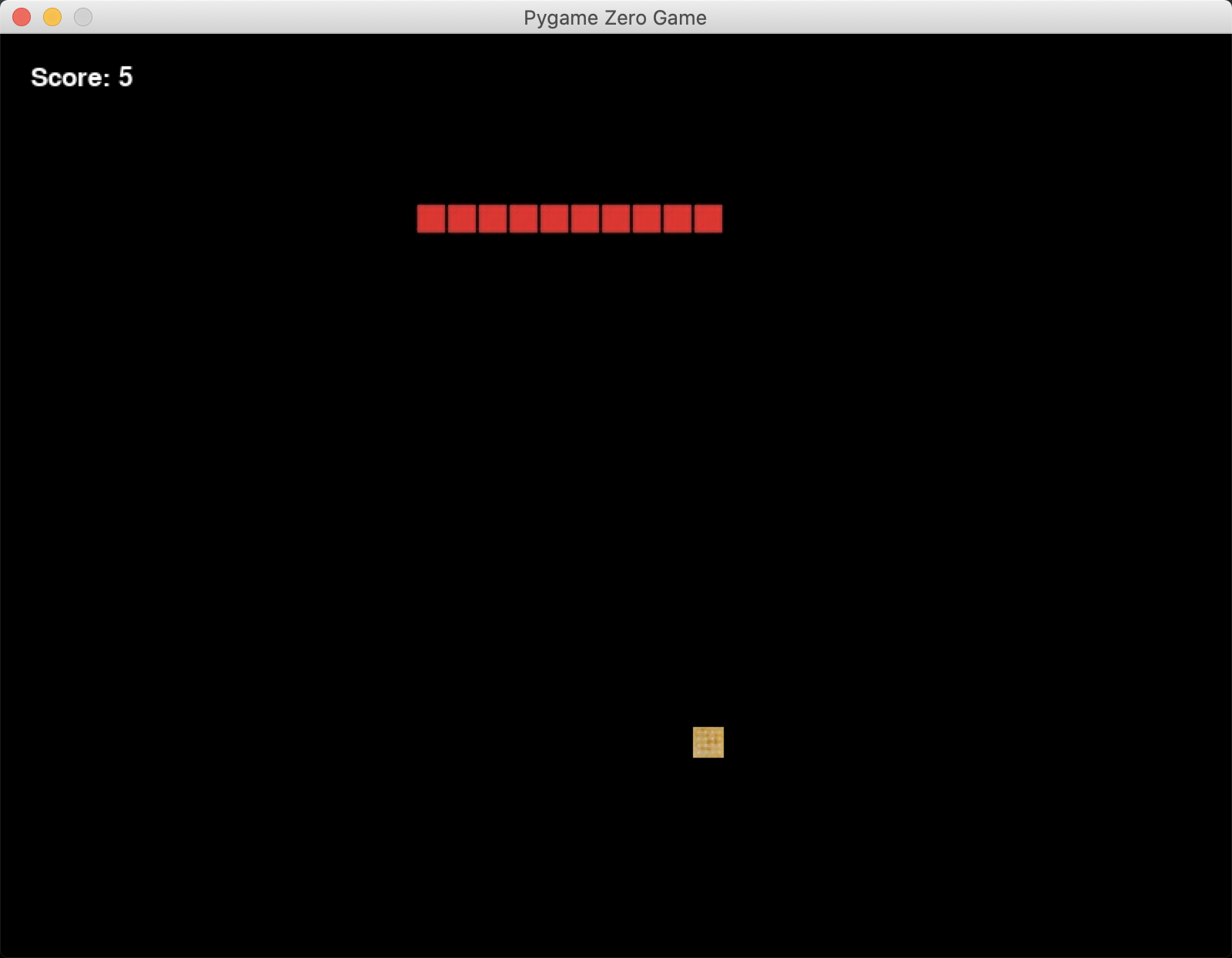Click the eighth snake segment from the left
The width and height of the screenshot is (1232, 958).
click(647, 219)
